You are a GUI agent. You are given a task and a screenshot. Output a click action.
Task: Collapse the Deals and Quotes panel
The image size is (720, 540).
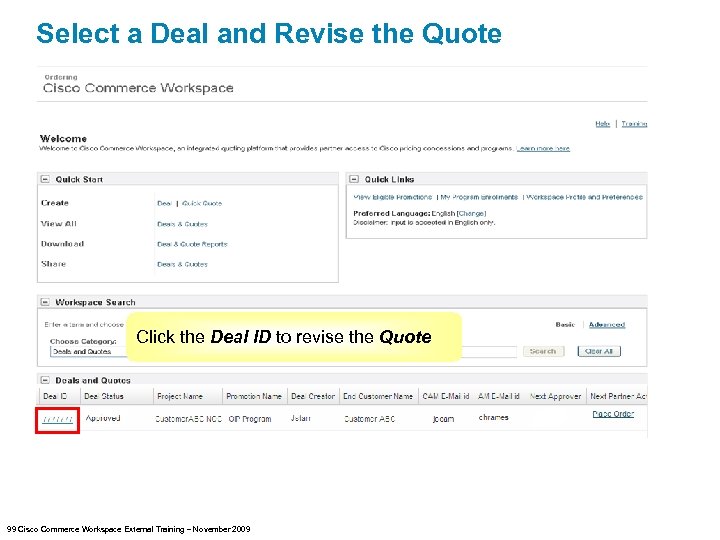pos(45,380)
